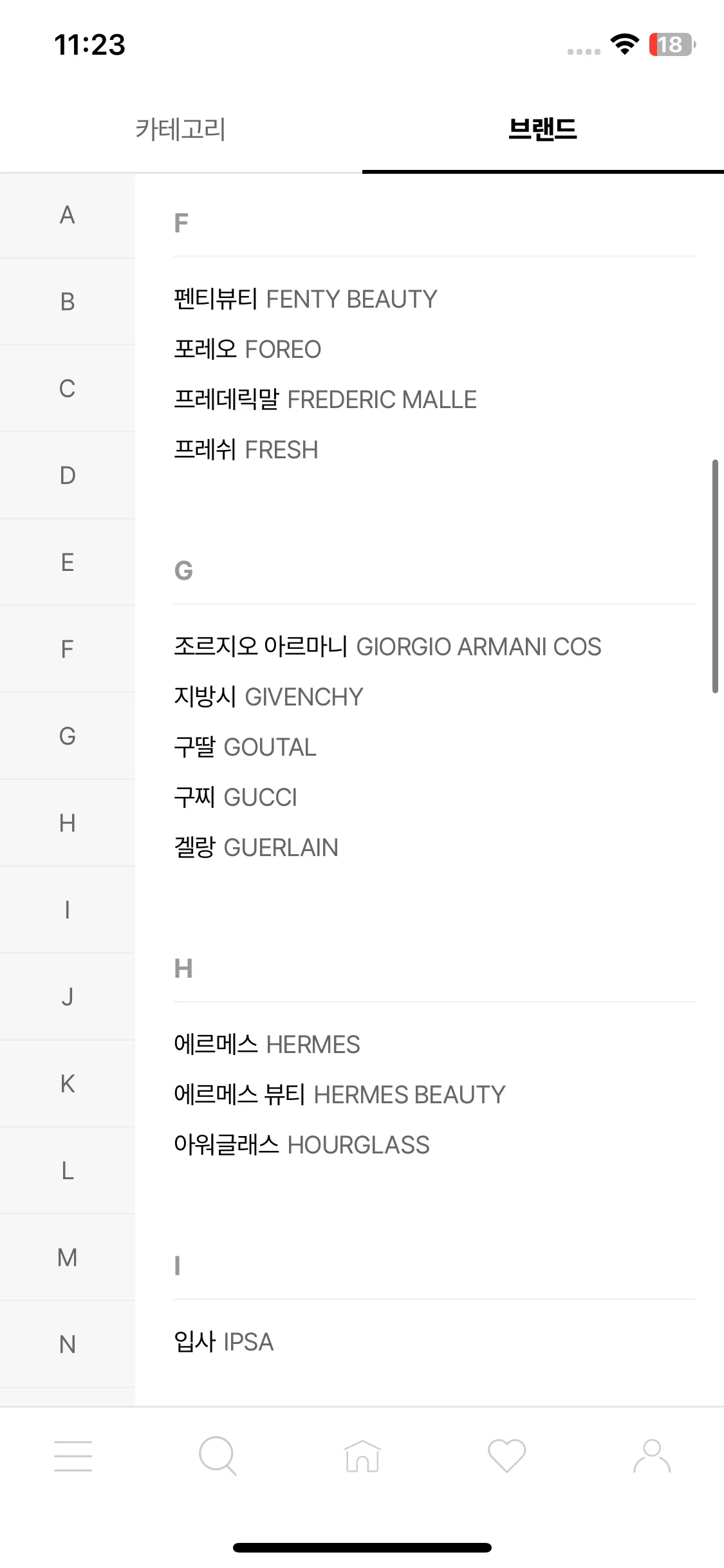Open the profile person icon
Viewport: 724px width, 1568px height.
(652, 1456)
